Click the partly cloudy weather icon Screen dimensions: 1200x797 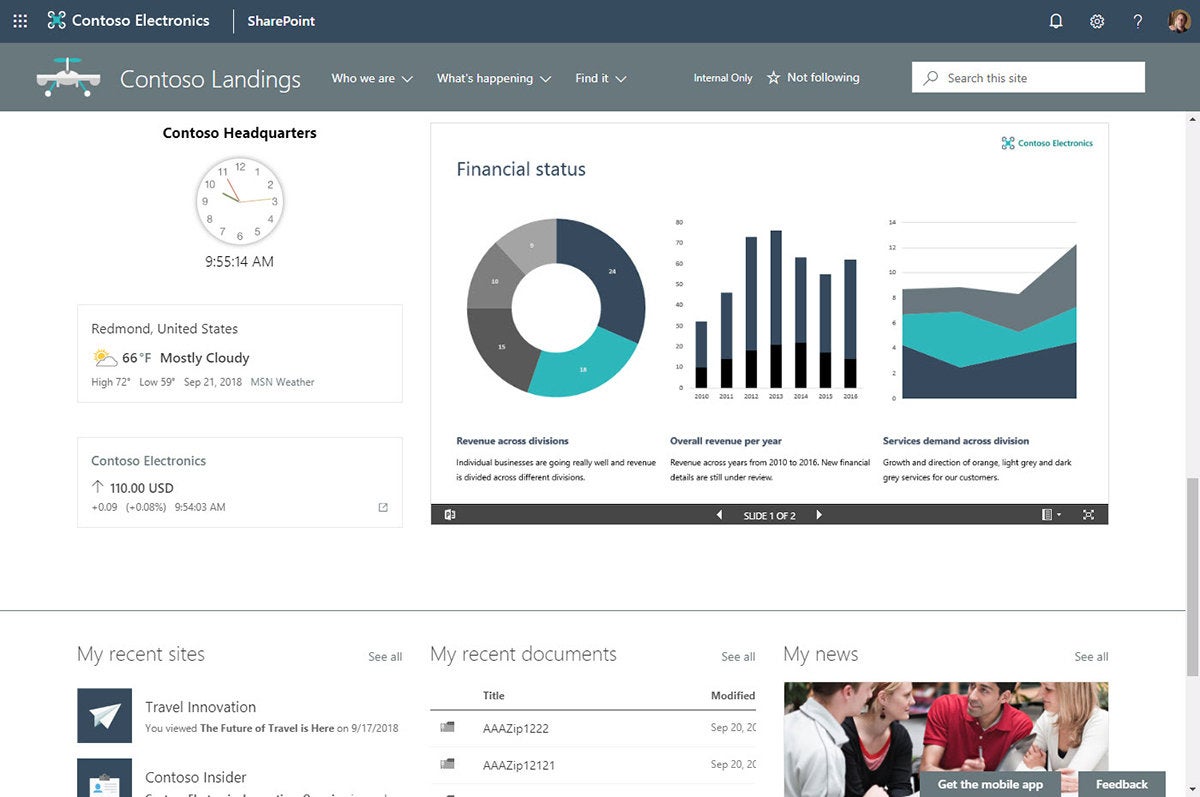(105, 357)
